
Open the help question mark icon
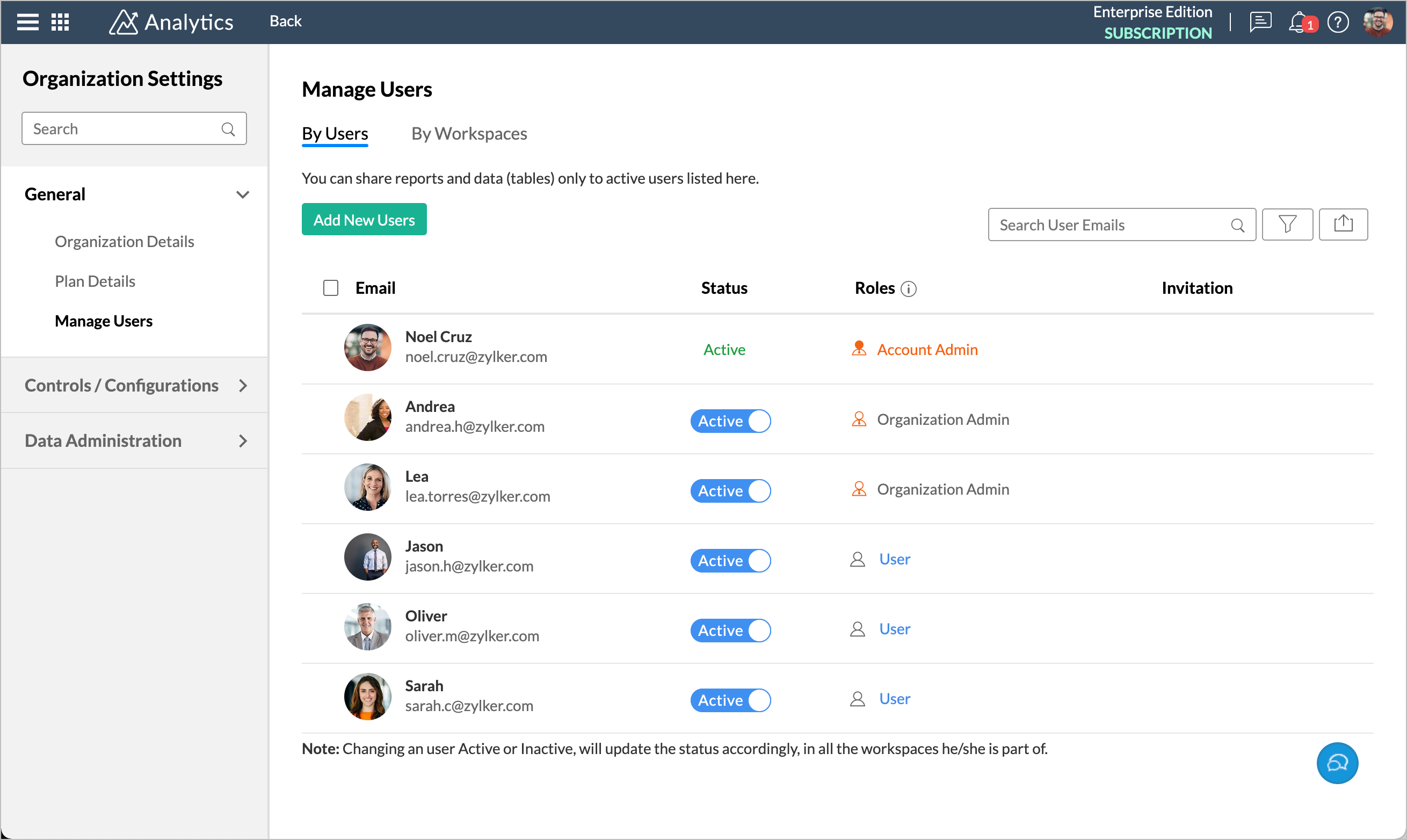1337,23
